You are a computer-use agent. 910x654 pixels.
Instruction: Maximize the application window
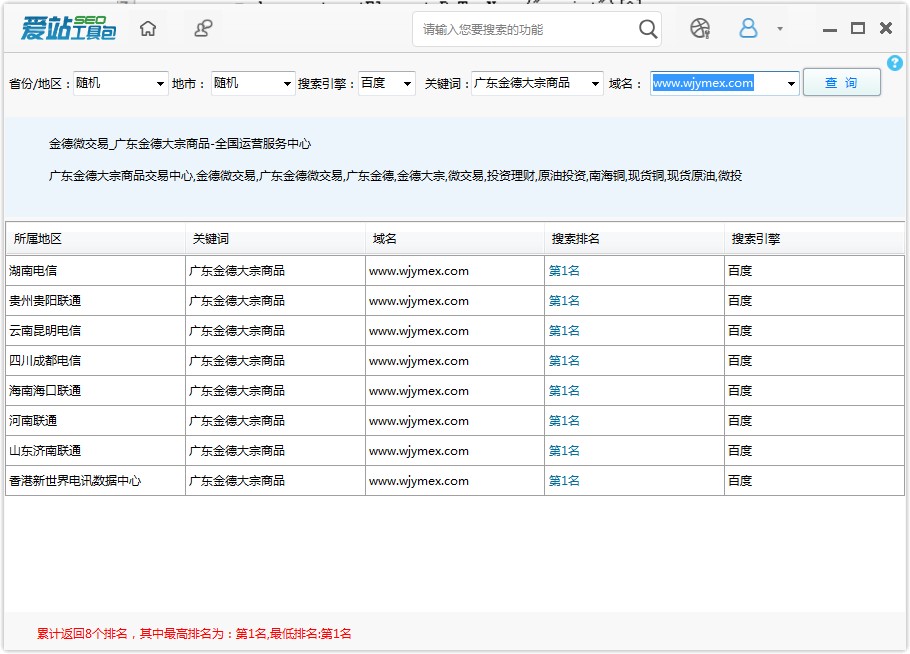[857, 29]
